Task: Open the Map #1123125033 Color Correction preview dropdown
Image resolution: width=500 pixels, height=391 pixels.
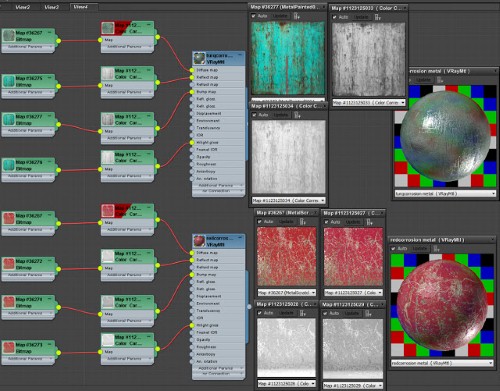Action: click(369, 103)
